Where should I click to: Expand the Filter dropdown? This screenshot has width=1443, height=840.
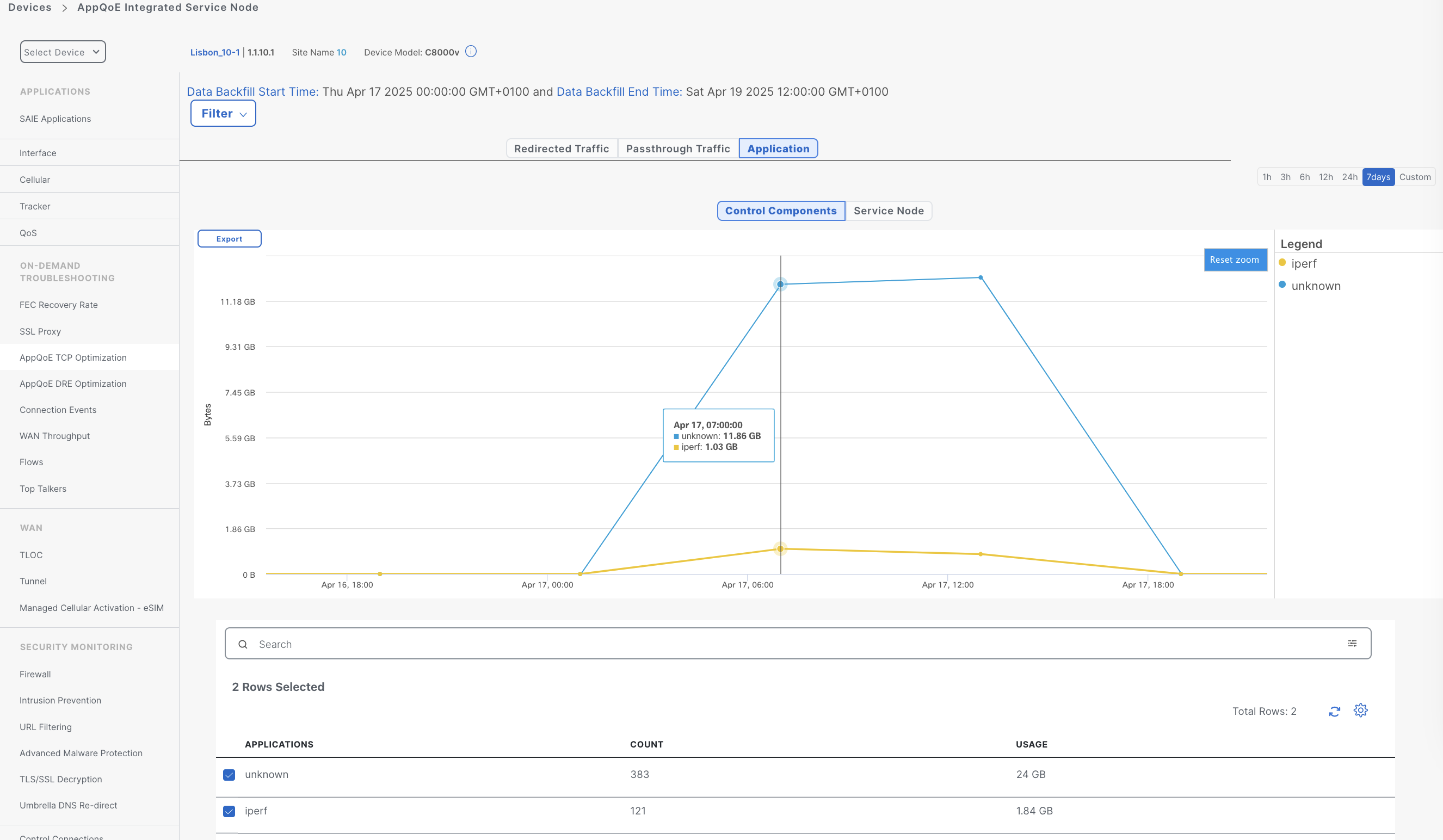(x=223, y=113)
